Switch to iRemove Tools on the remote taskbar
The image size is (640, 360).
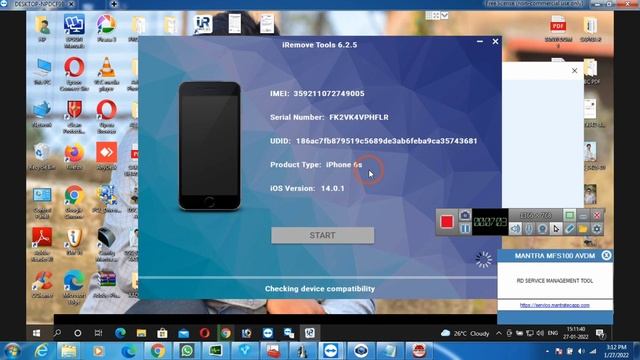(309, 333)
